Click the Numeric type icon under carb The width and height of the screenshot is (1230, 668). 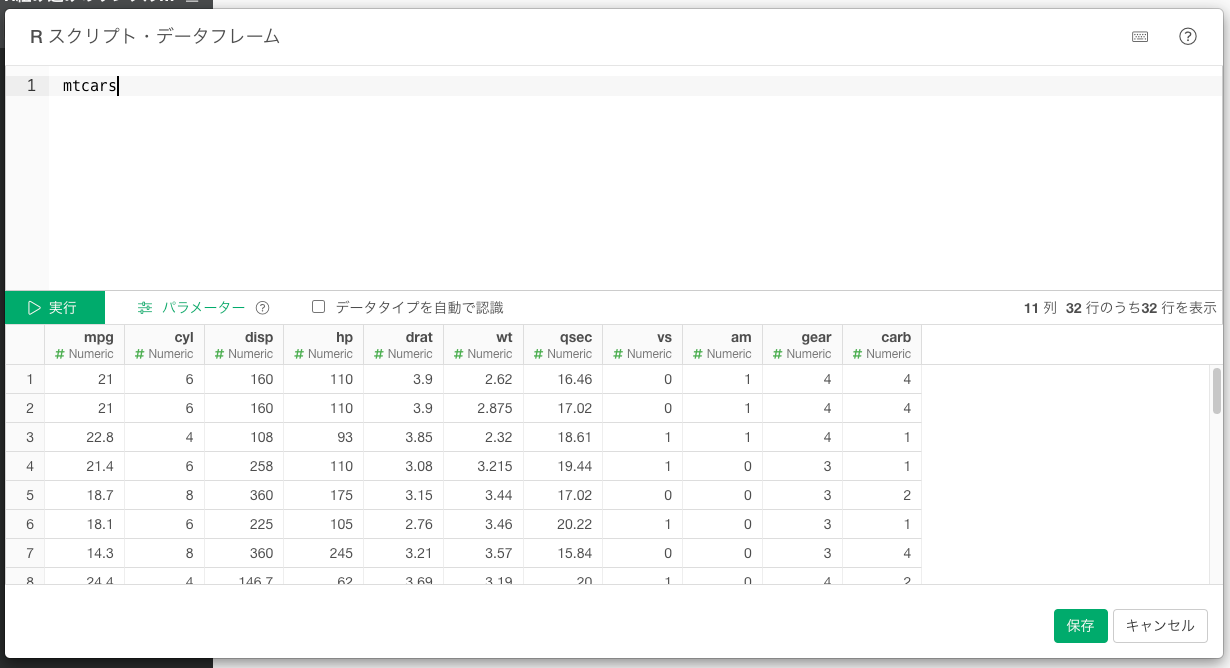858,354
